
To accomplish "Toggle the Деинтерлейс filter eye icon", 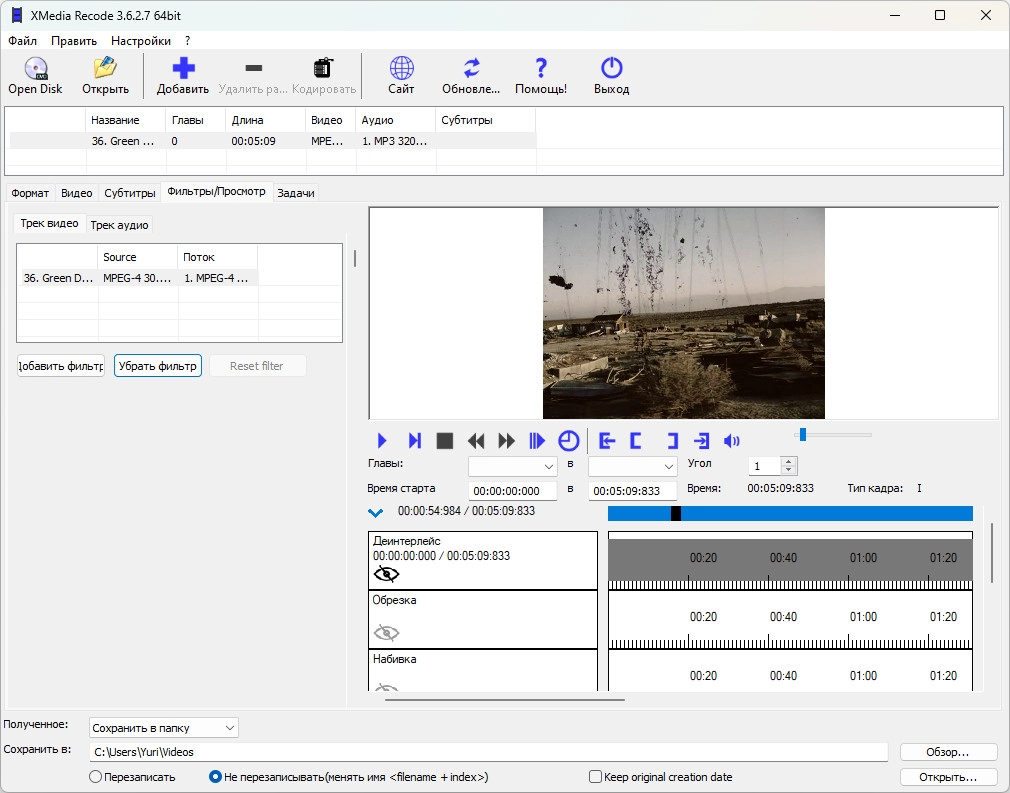I will pos(386,574).
